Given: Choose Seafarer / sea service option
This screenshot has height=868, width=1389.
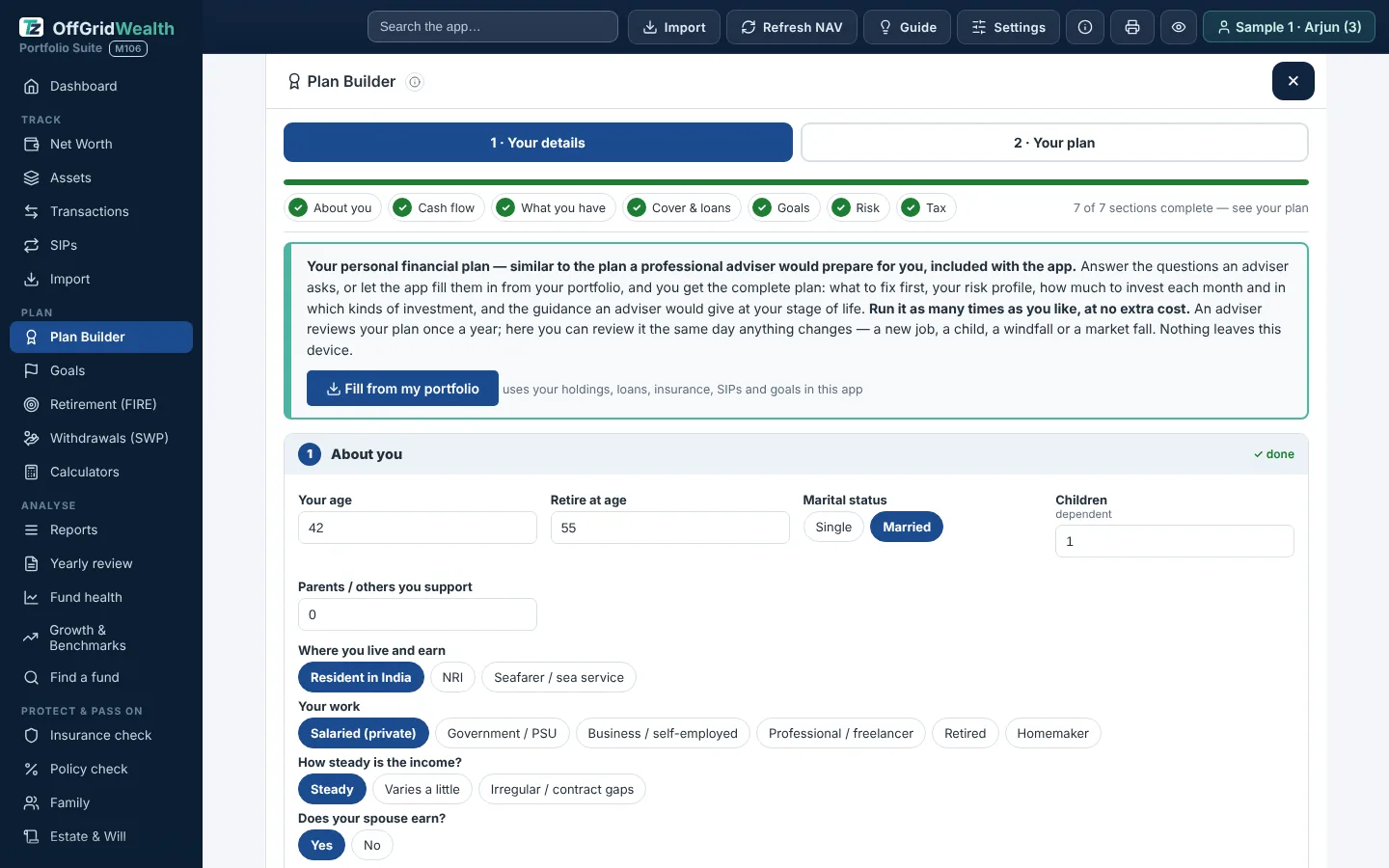Looking at the screenshot, I should [x=558, y=677].
